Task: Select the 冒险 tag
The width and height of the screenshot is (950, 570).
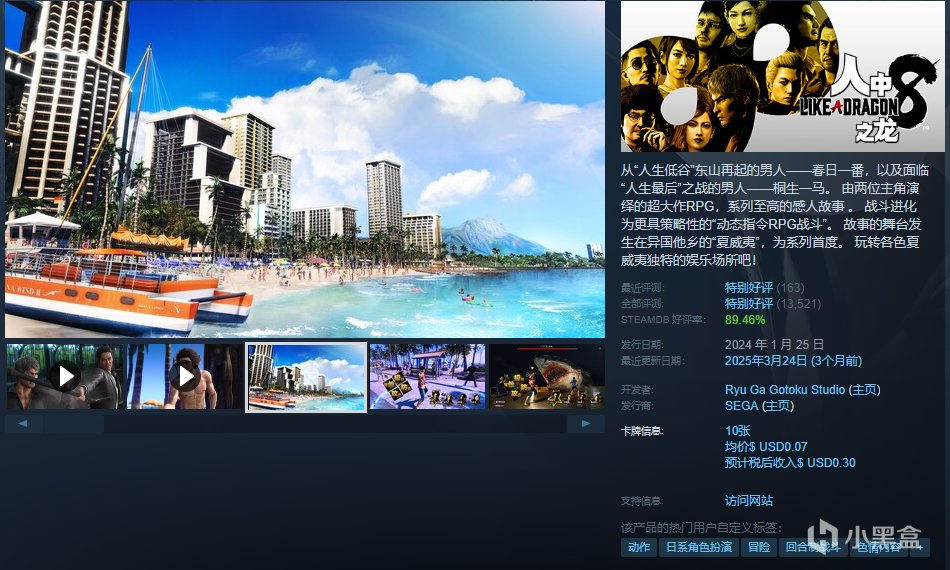Action: (x=759, y=547)
